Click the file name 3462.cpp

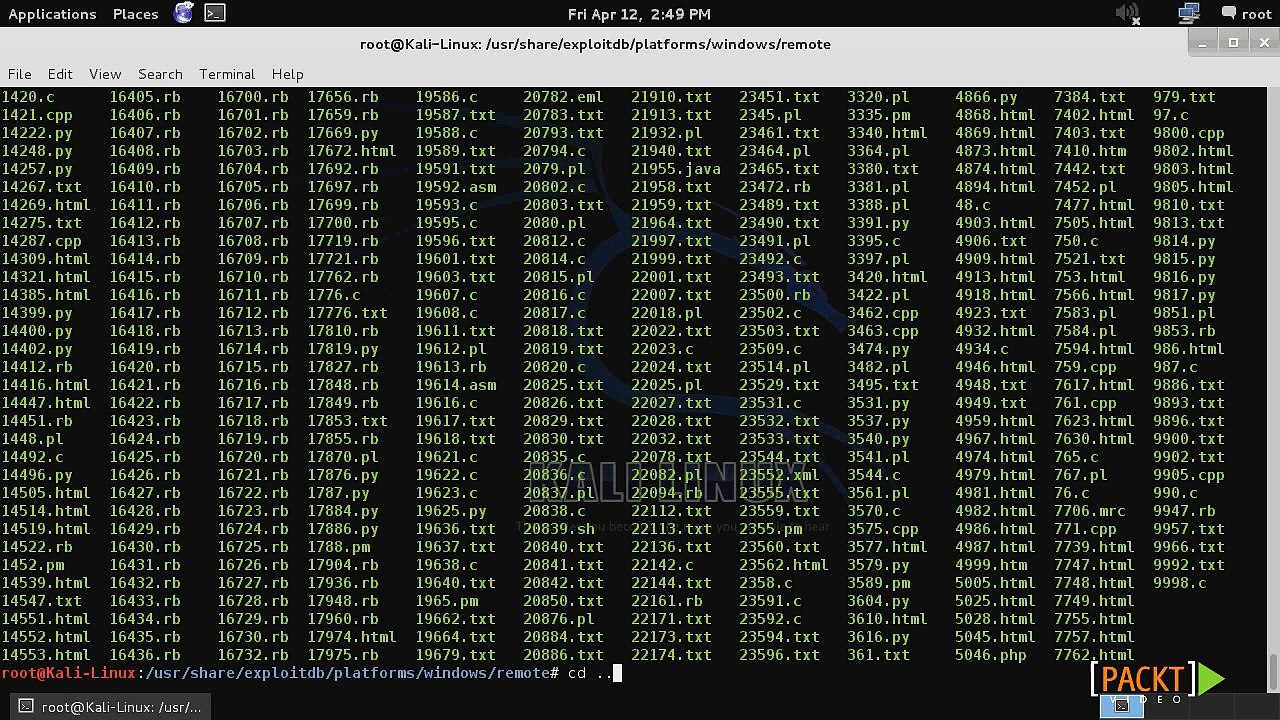(883, 313)
